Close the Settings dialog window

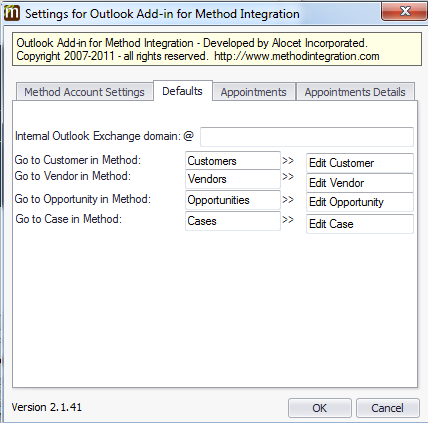pos(404,11)
